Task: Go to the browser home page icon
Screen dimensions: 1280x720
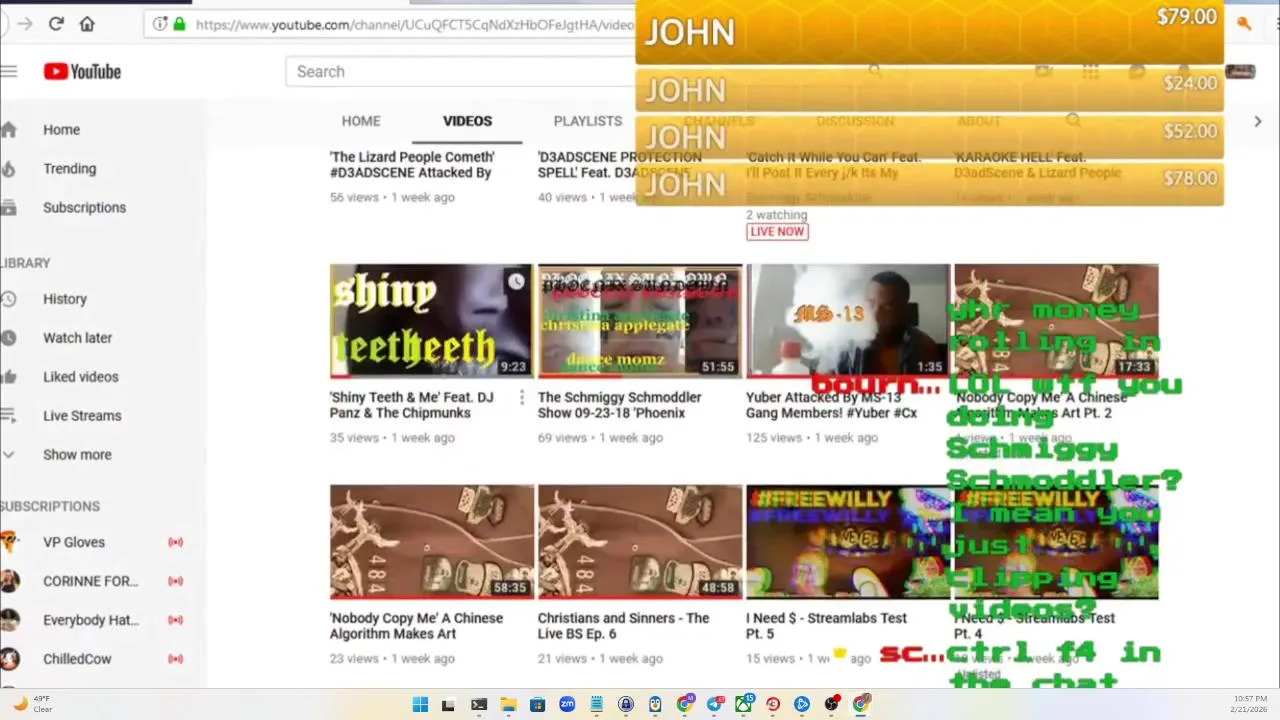Action: [87, 23]
